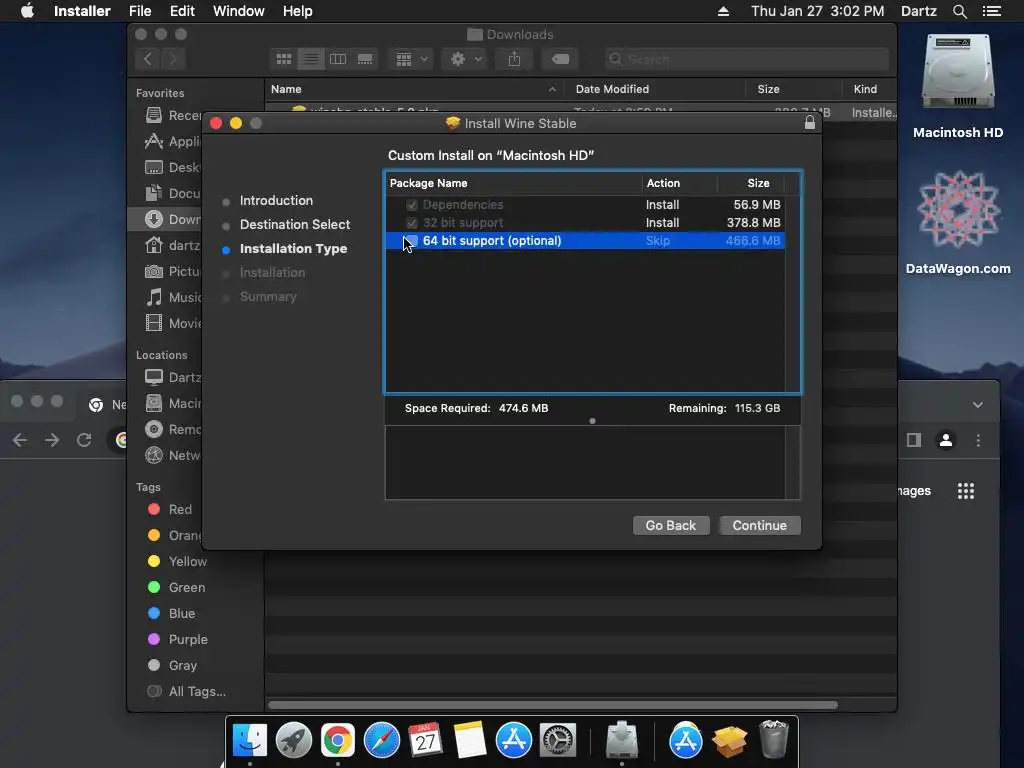Sort Finder list by Date Modified

(x=612, y=89)
